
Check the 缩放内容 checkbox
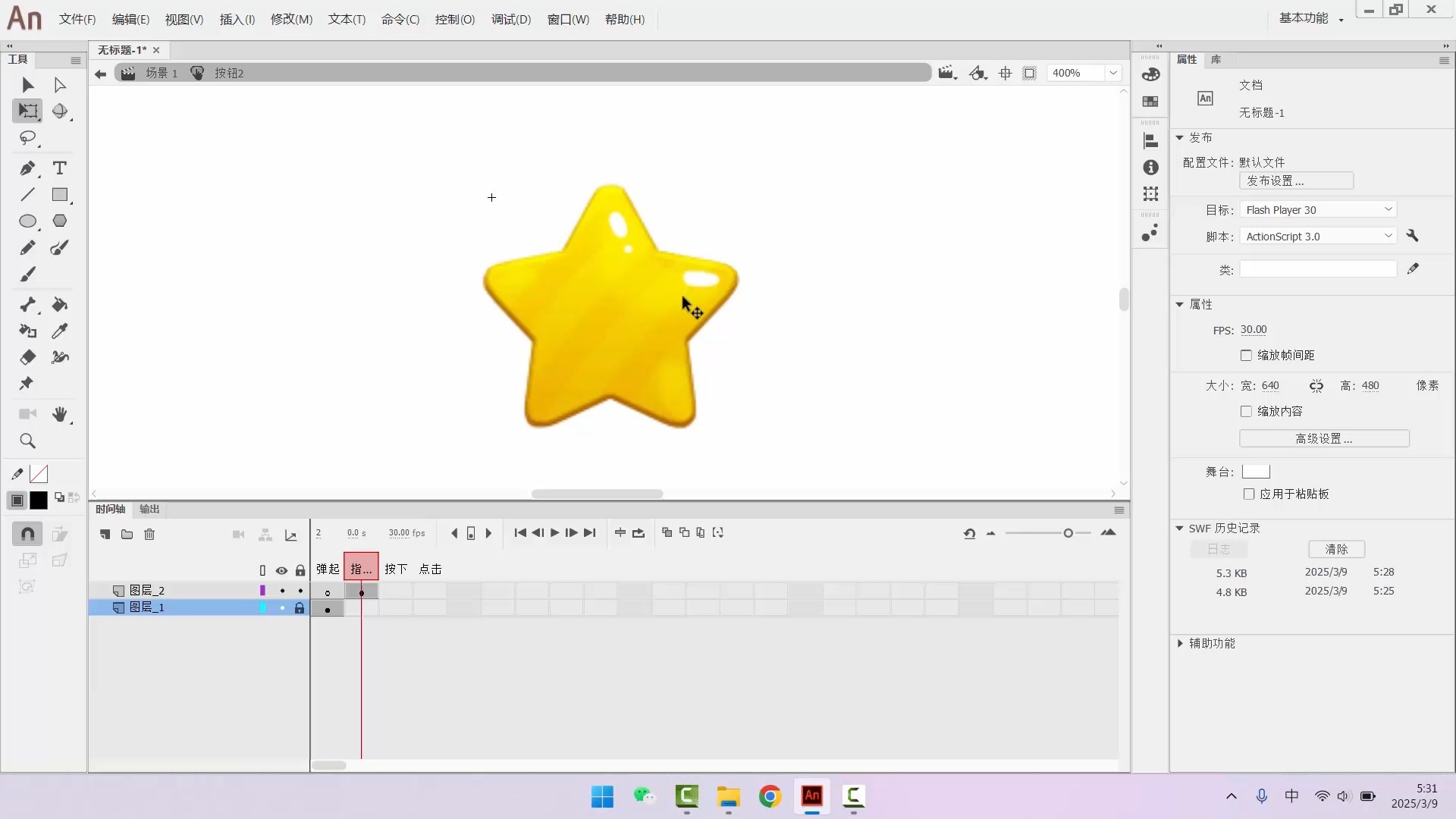[x=1246, y=412]
